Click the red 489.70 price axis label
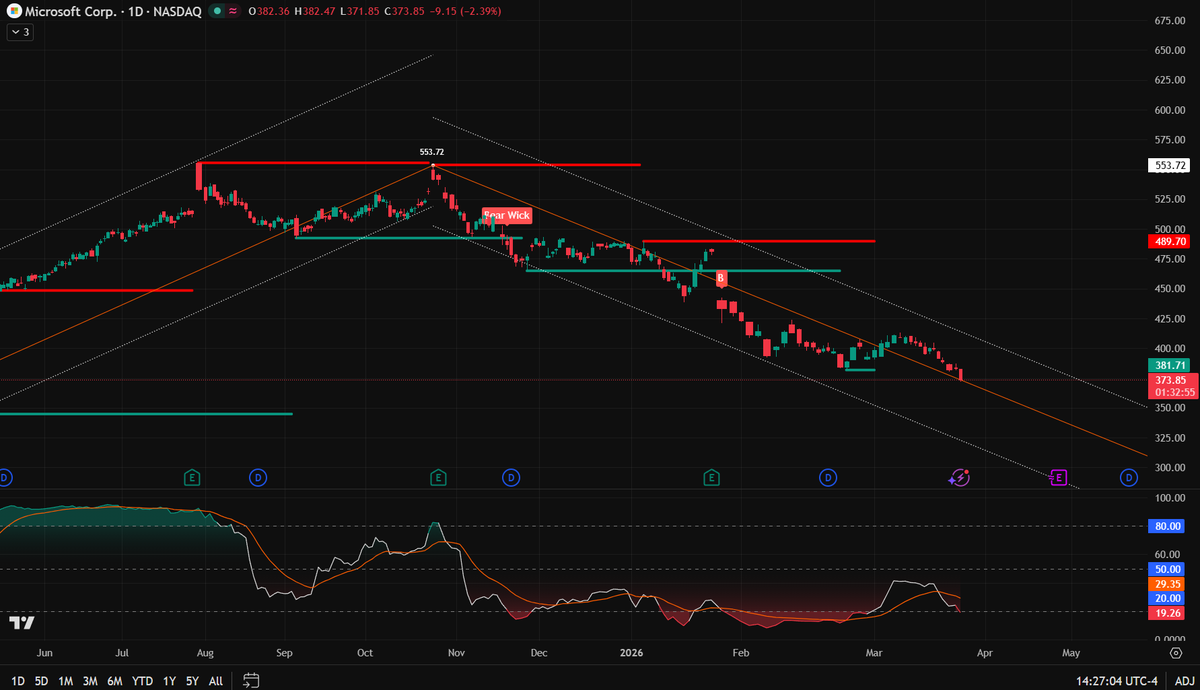Screen dimensions: 1200x690 1169,241
